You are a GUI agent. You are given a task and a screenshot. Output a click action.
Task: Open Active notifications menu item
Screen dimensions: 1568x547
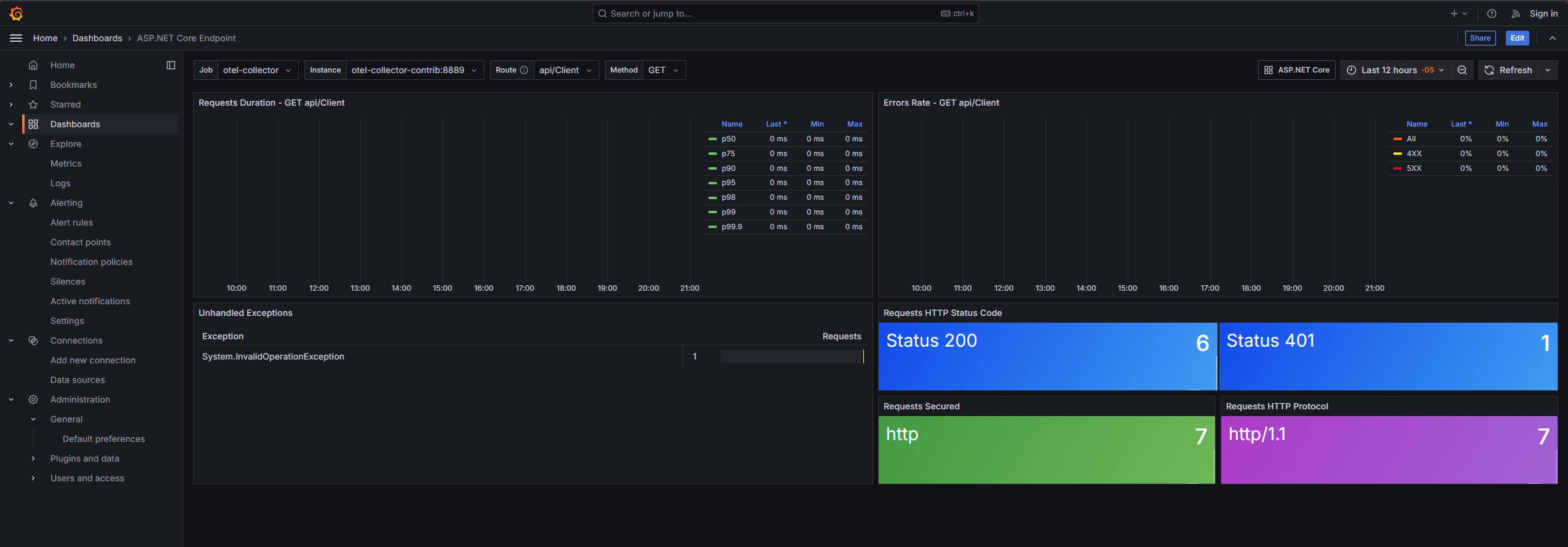point(90,301)
